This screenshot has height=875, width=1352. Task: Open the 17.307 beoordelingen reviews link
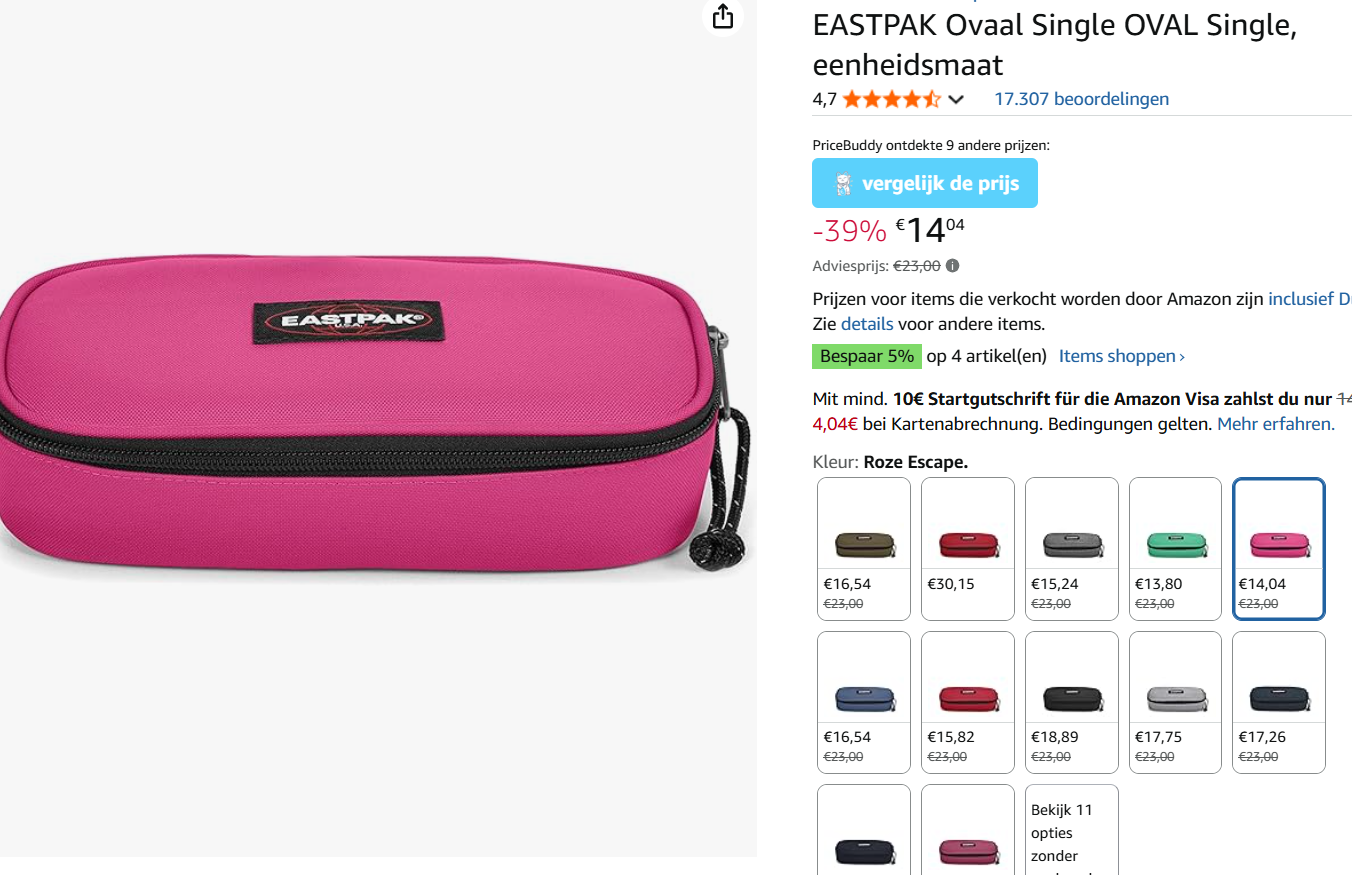pyautogui.click(x=1081, y=98)
